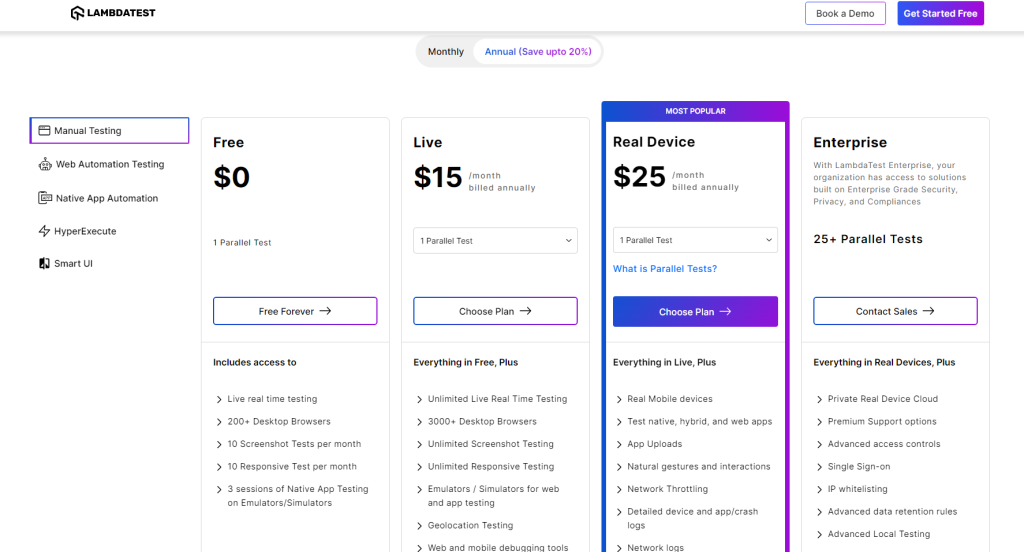This screenshot has width=1024, height=552.
Task: Click chevron beside Unlimited Live Real Time Testing
Action: click(x=419, y=399)
